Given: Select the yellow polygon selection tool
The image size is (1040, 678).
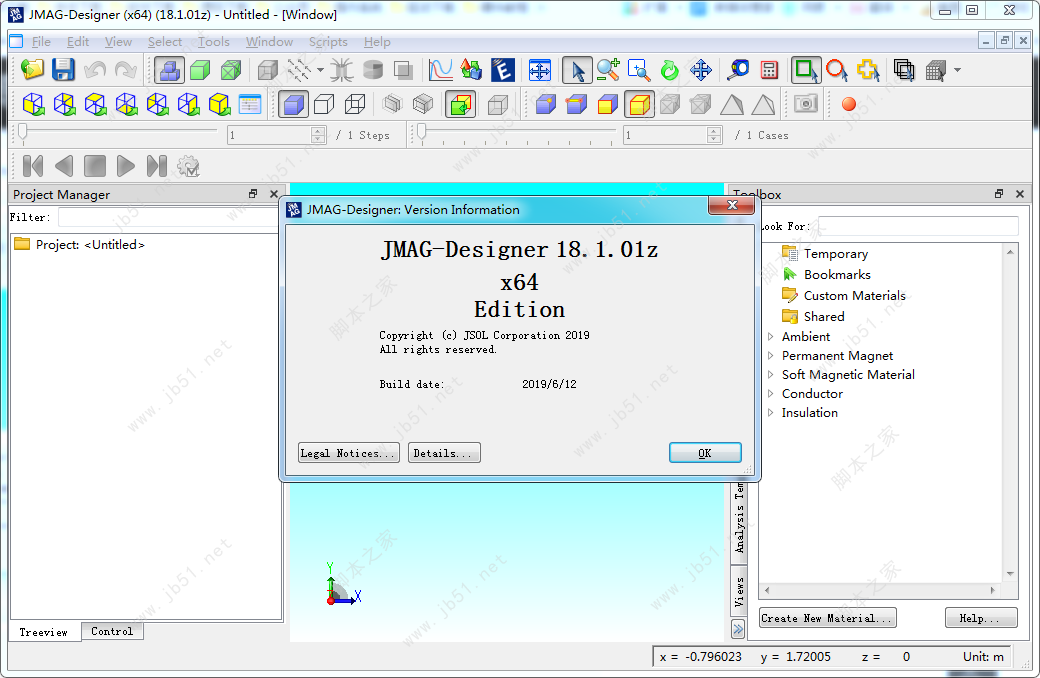Looking at the screenshot, I should tap(868, 70).
